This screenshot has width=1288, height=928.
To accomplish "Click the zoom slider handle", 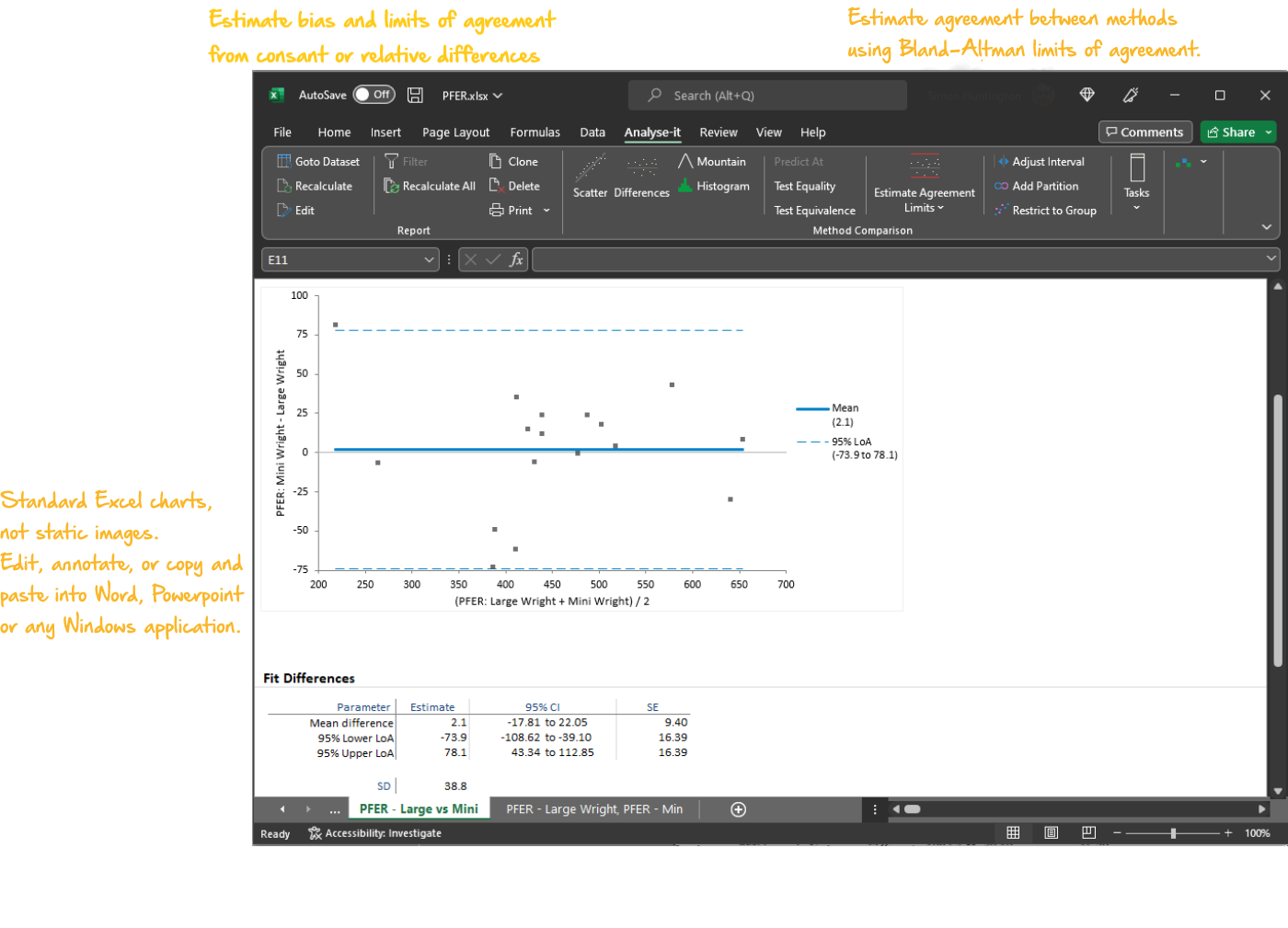I will [1173, 833].
